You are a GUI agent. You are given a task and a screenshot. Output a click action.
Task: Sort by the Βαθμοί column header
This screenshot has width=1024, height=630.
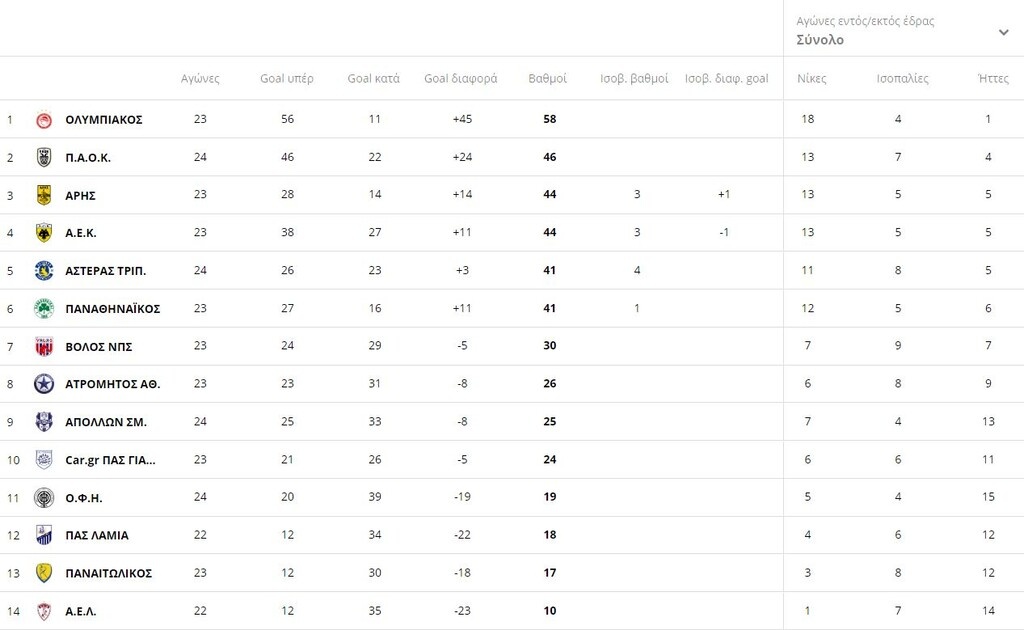(547, 79)
